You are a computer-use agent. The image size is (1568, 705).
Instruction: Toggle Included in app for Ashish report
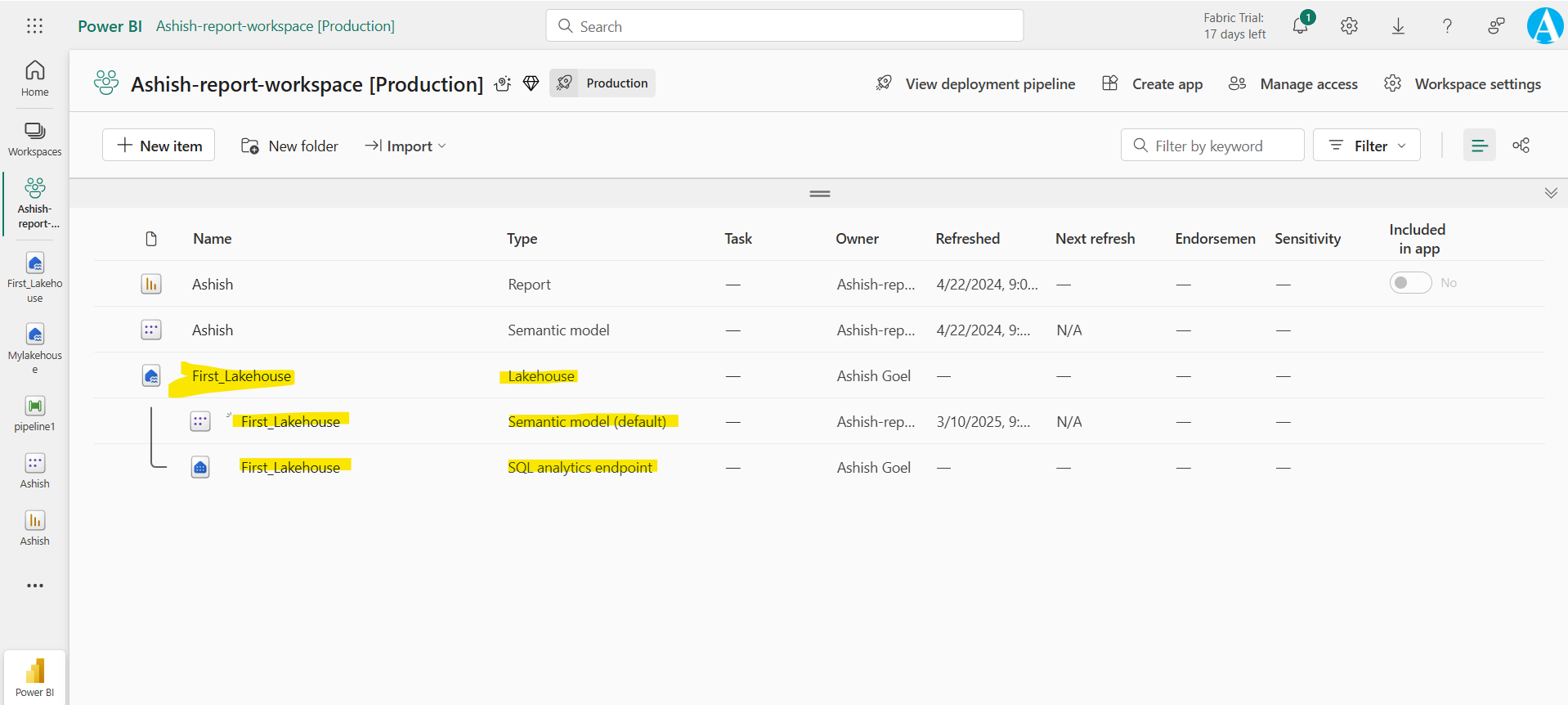click(1410, 283)
